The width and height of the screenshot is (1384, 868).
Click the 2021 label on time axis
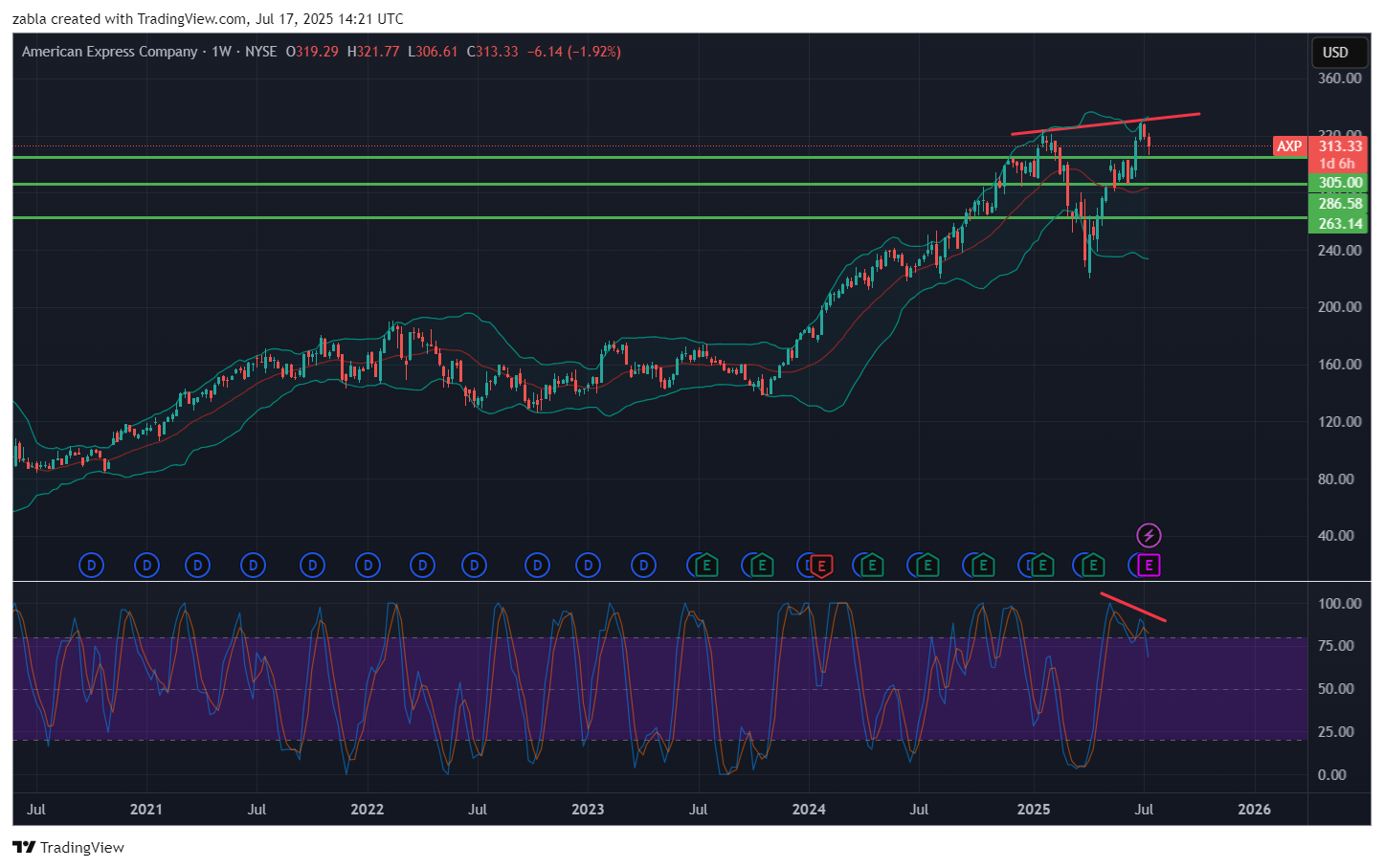pyautogui.click(x=146, y=810)
